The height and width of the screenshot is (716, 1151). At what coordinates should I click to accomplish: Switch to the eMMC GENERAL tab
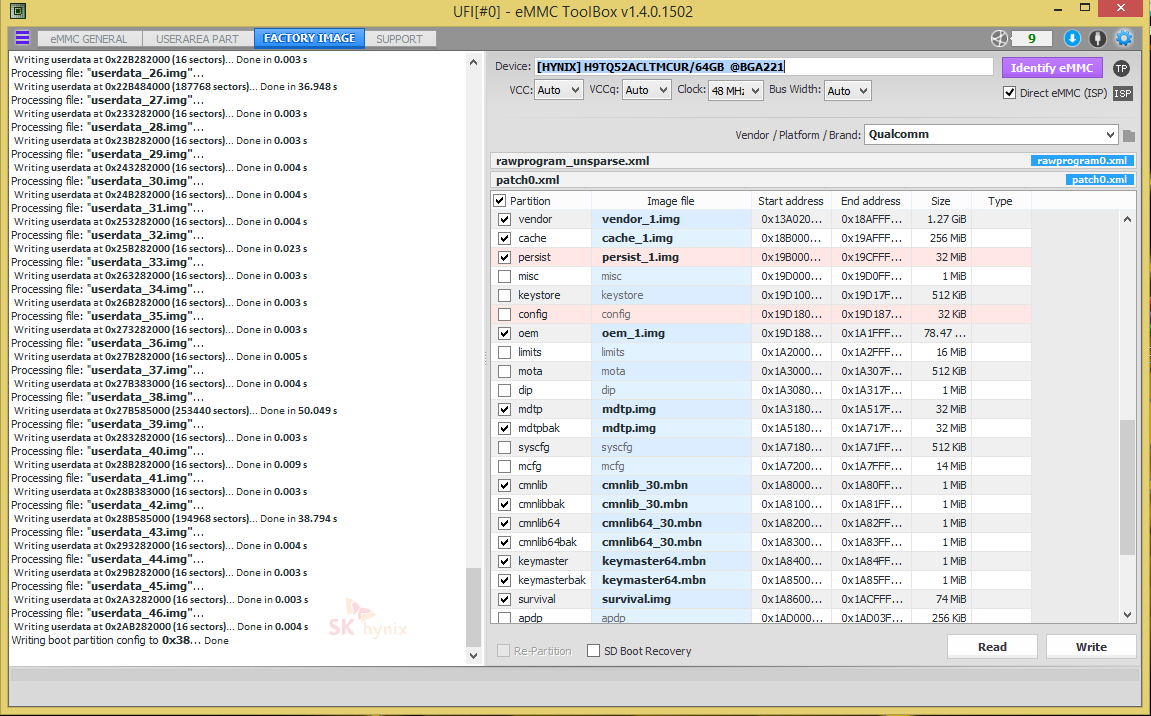89,39
